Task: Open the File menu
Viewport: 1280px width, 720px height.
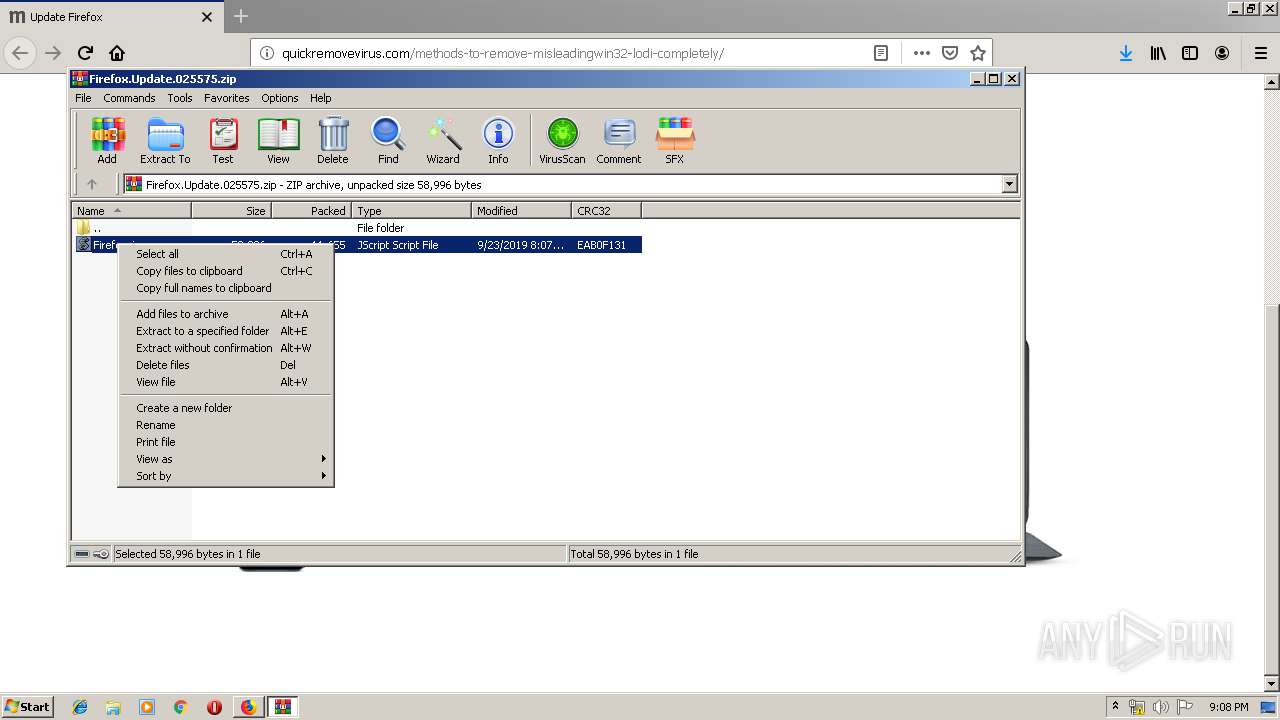Action: pos(83,98)
